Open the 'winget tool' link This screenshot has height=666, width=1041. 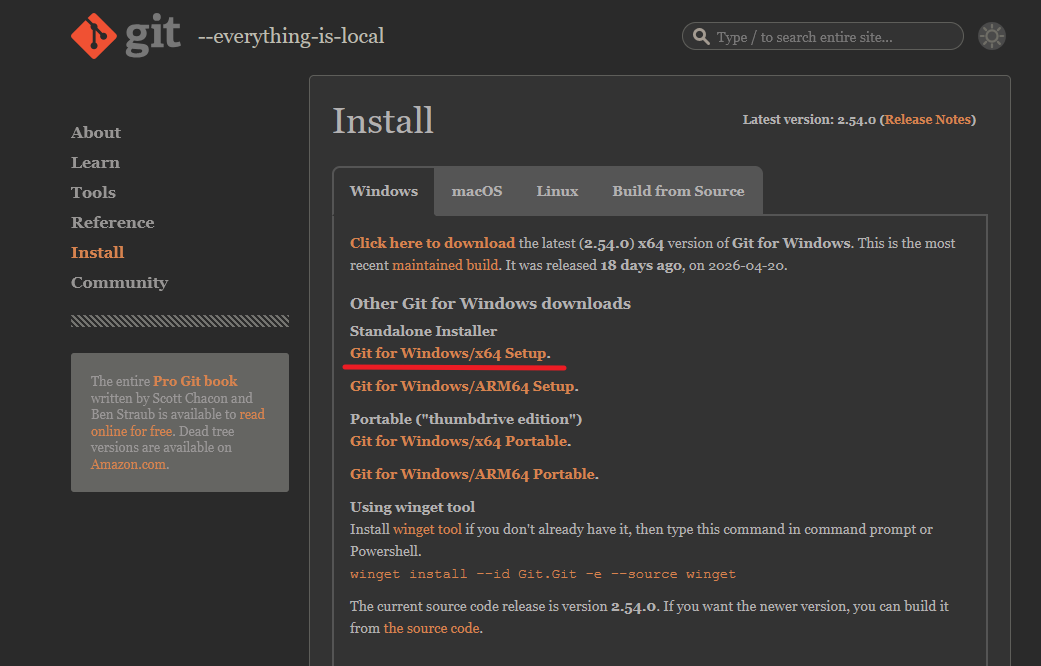[x=427, y=529]
